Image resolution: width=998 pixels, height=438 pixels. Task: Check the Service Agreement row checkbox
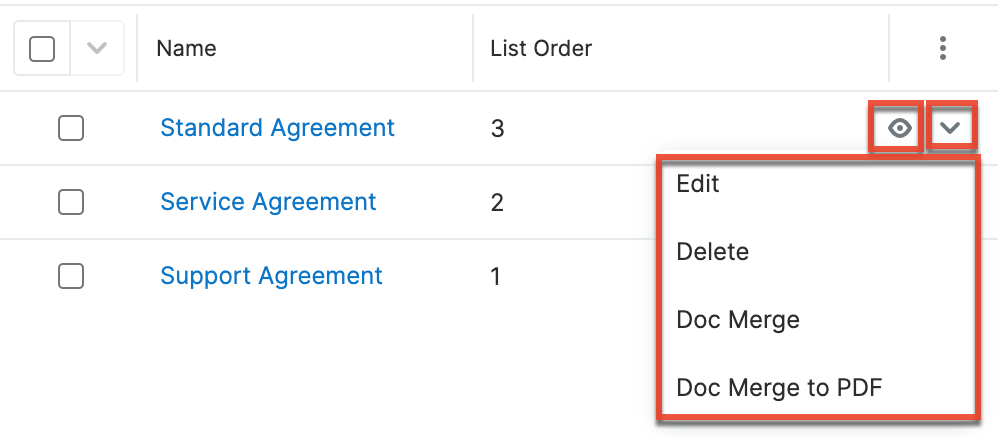click(71, 202)
